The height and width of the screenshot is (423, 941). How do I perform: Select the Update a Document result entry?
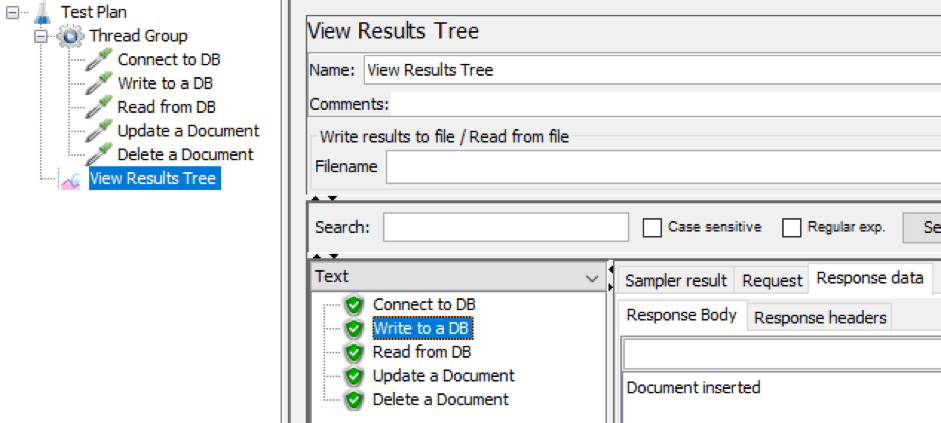(x=443, y=376)
